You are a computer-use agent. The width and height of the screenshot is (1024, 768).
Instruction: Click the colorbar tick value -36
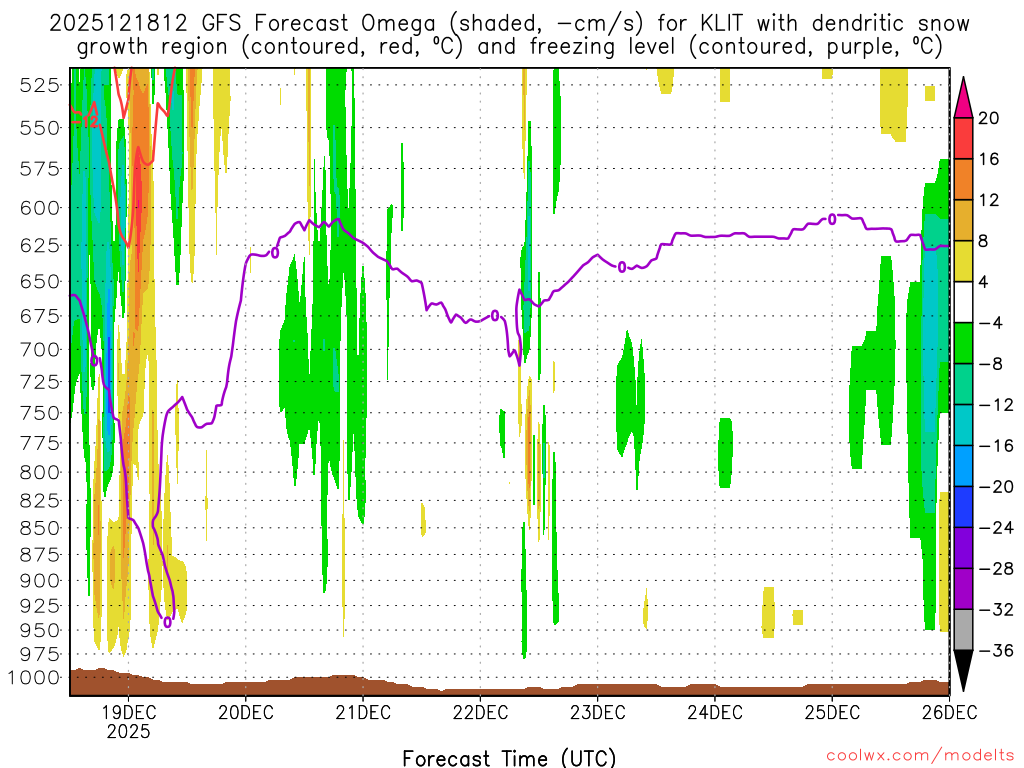996,650
